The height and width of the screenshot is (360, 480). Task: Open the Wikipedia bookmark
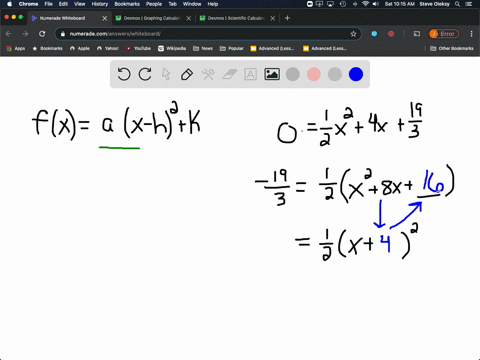coord(172,48)
